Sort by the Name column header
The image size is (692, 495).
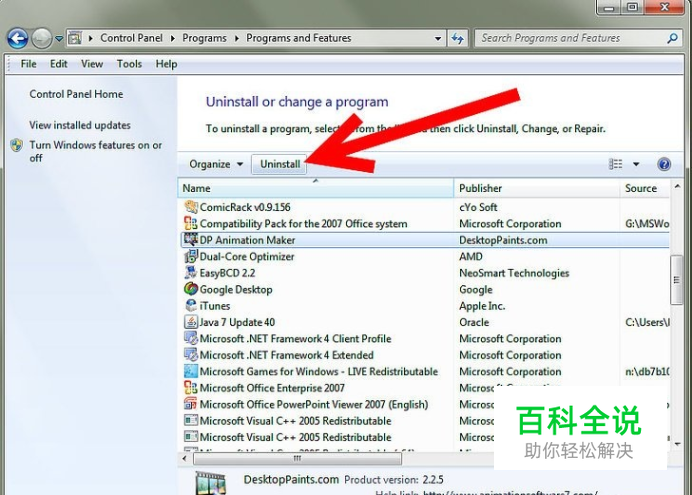click(316, 188)
